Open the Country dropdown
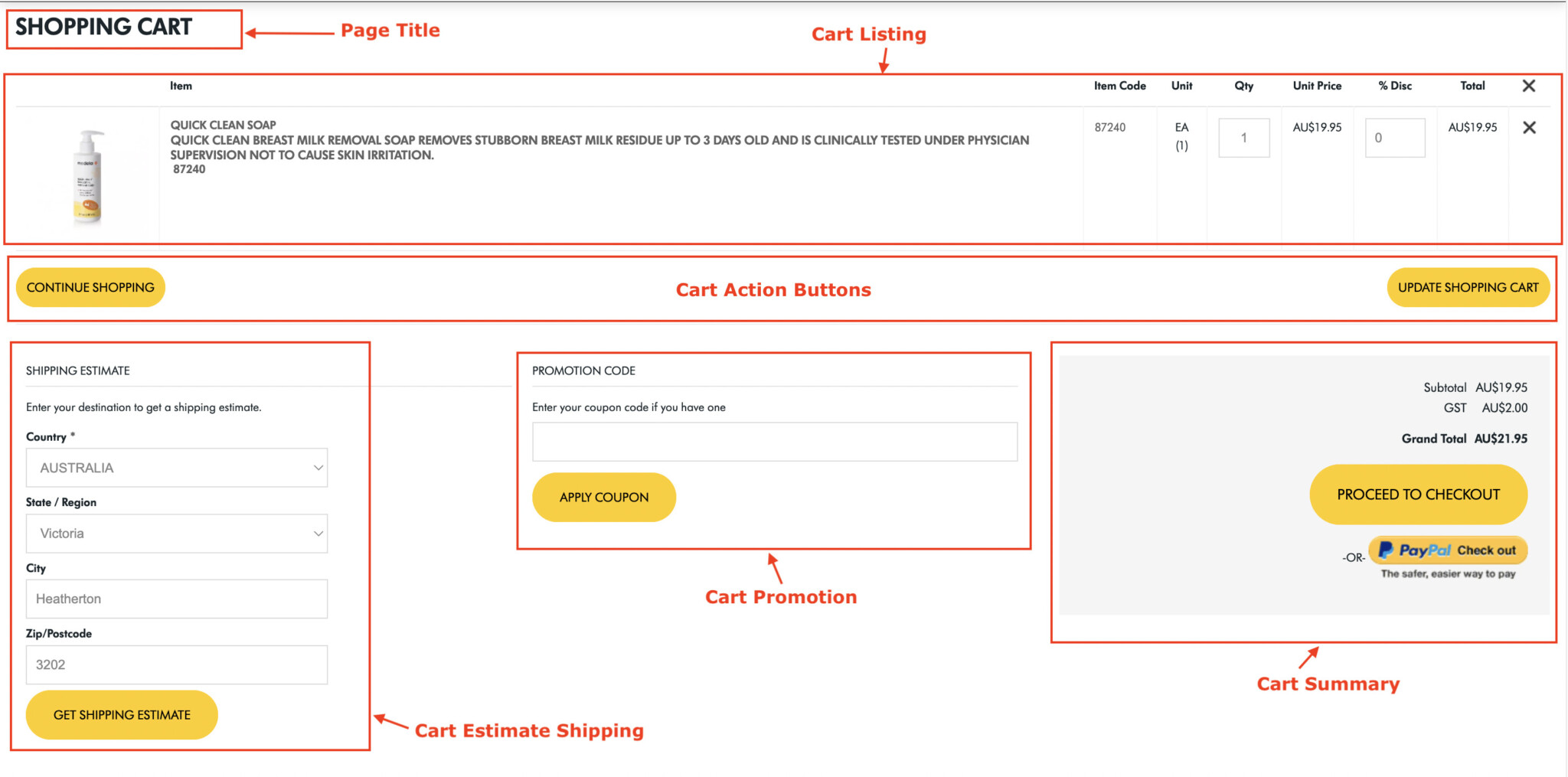The width and height of the screenshot is (1568, 777). [176, 467]
